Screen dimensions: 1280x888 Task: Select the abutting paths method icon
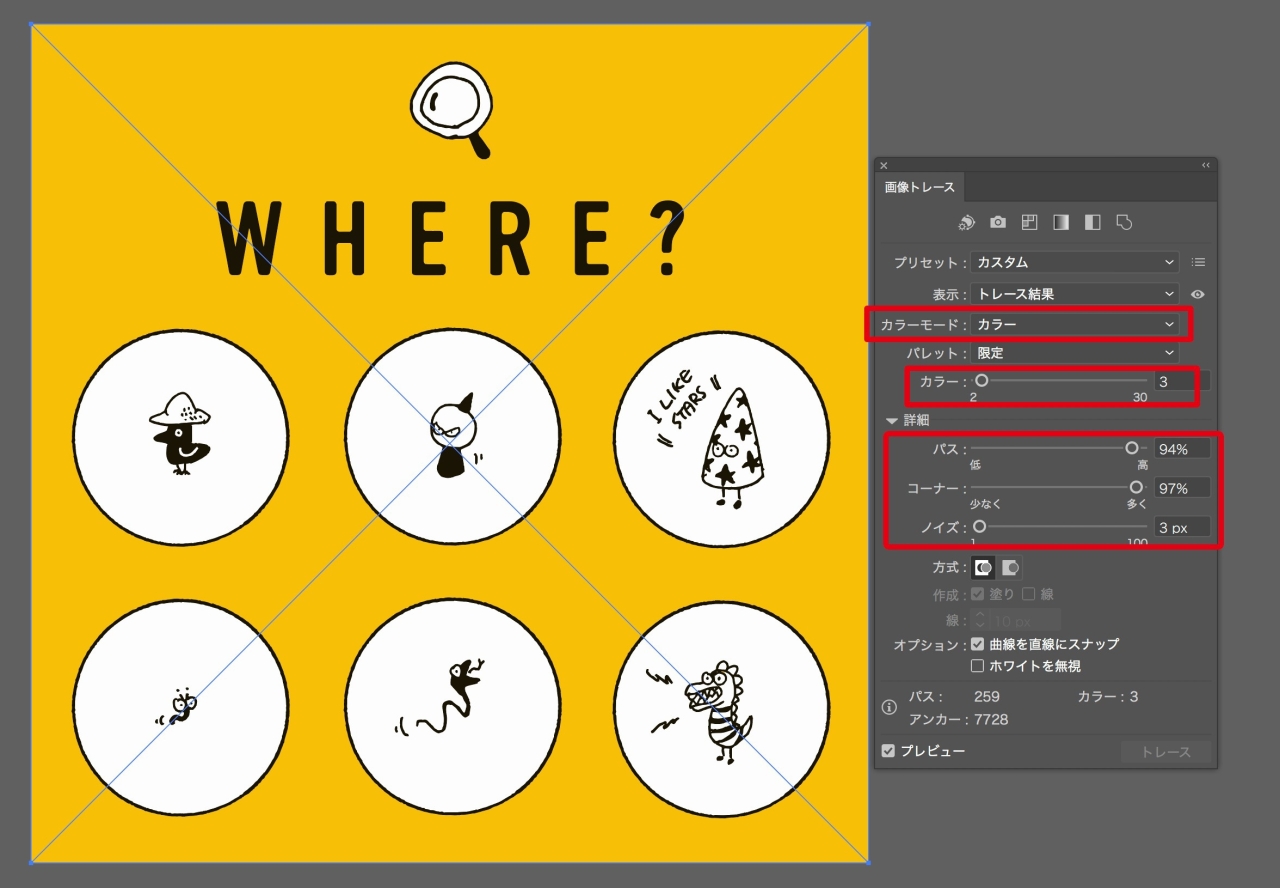point(984,568)
